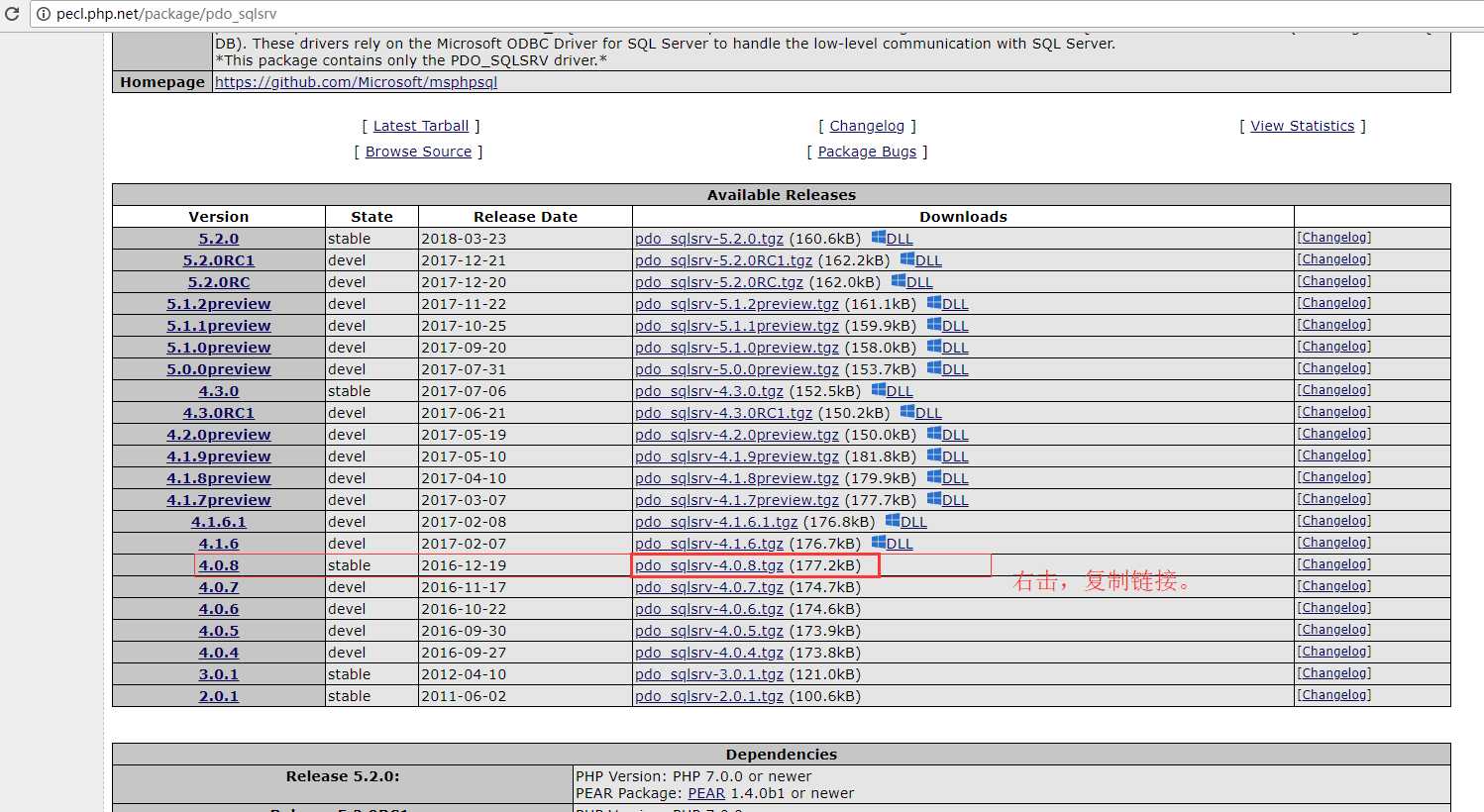Open version 5.2.0 release page
The image size is (1484, 812).
[219, 239]
